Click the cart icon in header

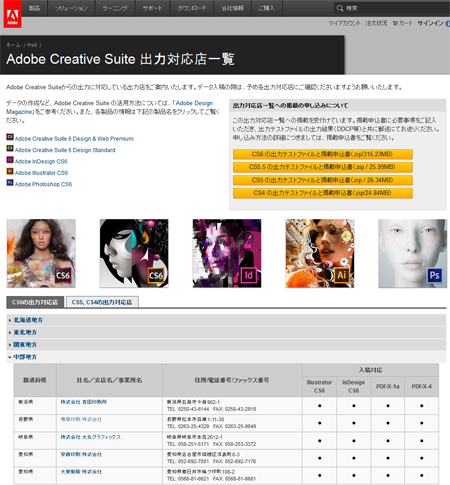click(395, 23)
